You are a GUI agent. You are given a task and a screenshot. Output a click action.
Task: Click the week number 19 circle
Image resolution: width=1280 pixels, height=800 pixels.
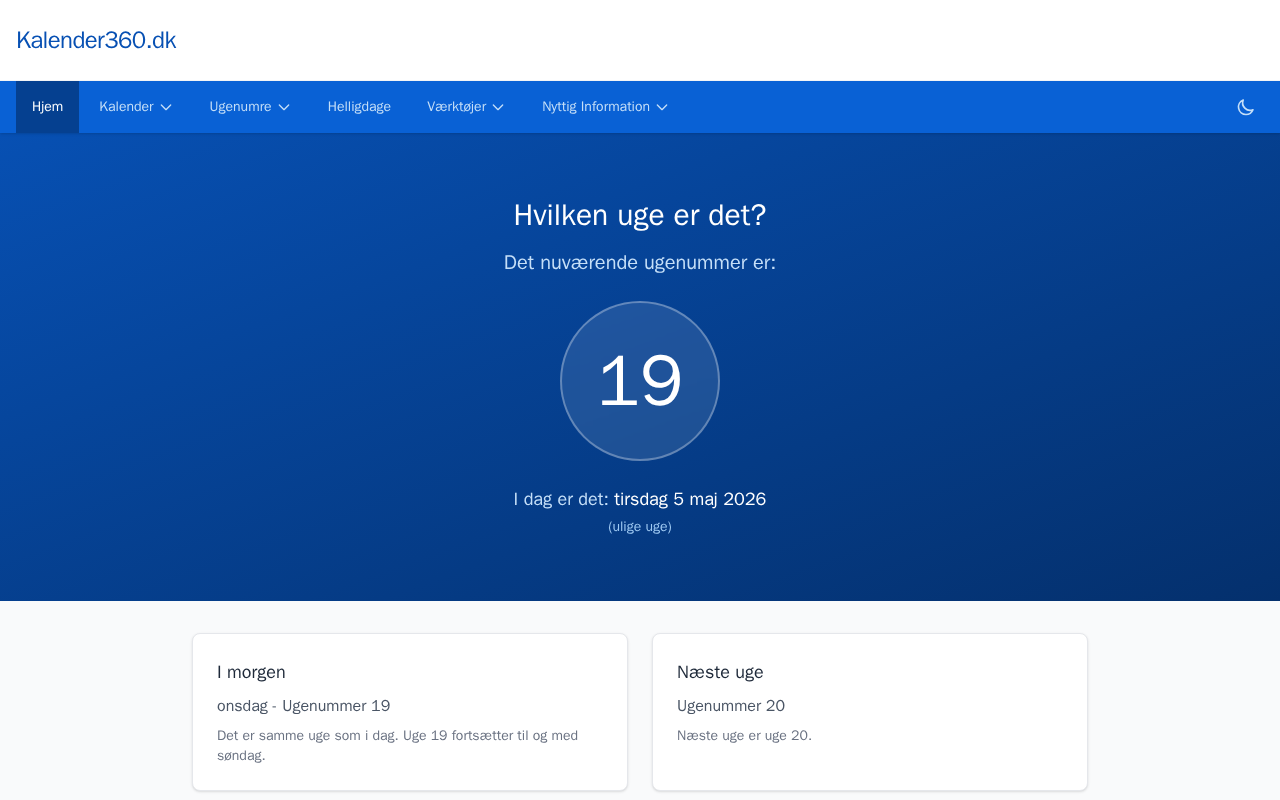click(x=640, y=381)
